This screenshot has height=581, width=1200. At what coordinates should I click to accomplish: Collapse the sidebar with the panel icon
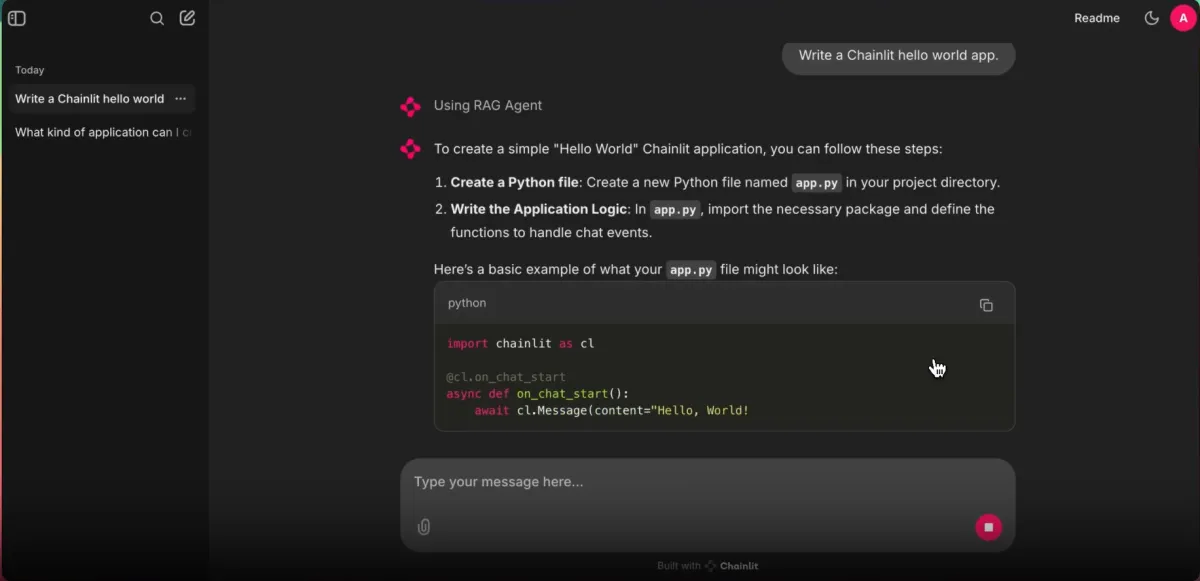coord(17,18)
